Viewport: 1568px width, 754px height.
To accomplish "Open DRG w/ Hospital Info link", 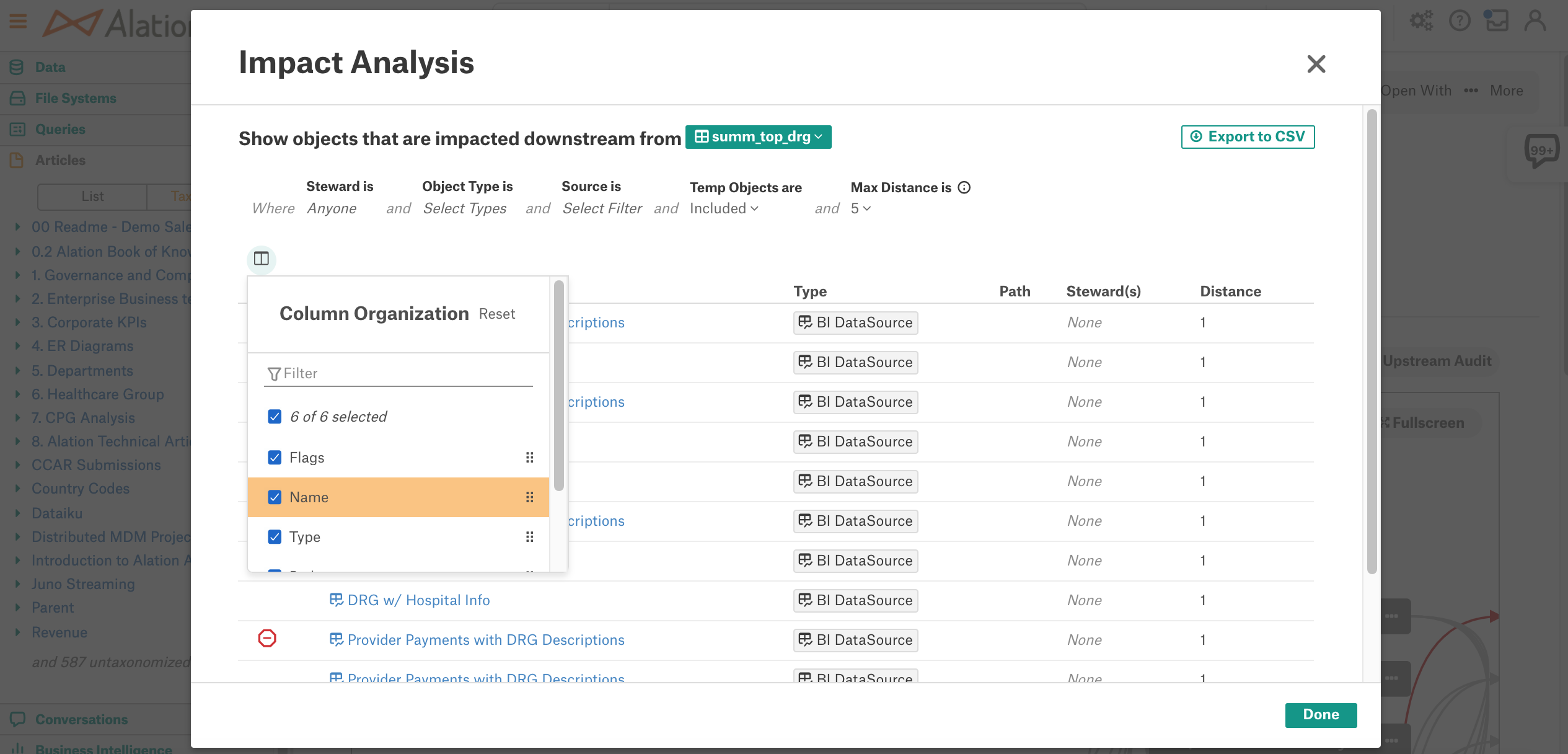I will click(418, 600).
